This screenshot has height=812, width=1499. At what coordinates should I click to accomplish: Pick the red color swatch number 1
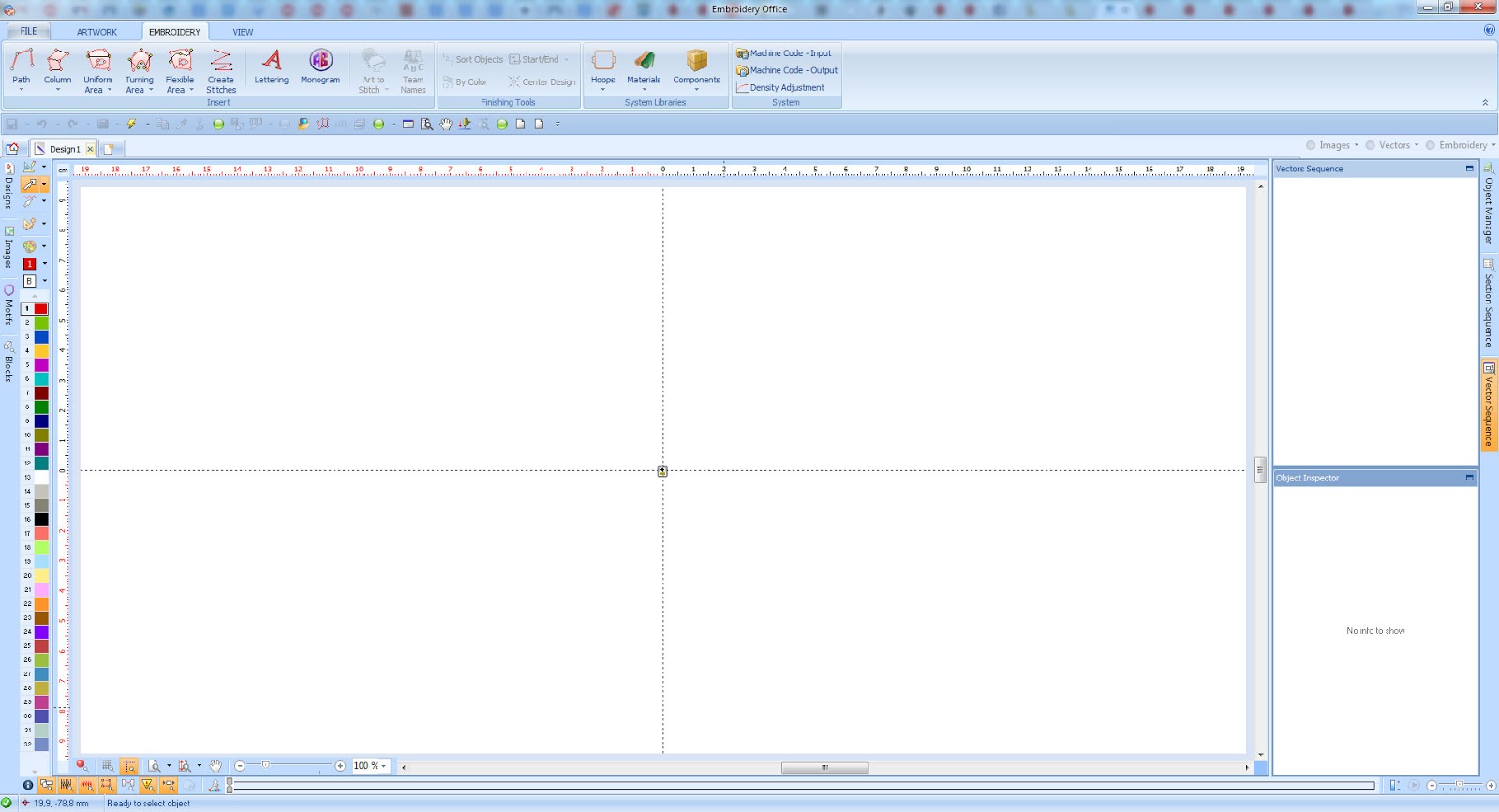41,309
